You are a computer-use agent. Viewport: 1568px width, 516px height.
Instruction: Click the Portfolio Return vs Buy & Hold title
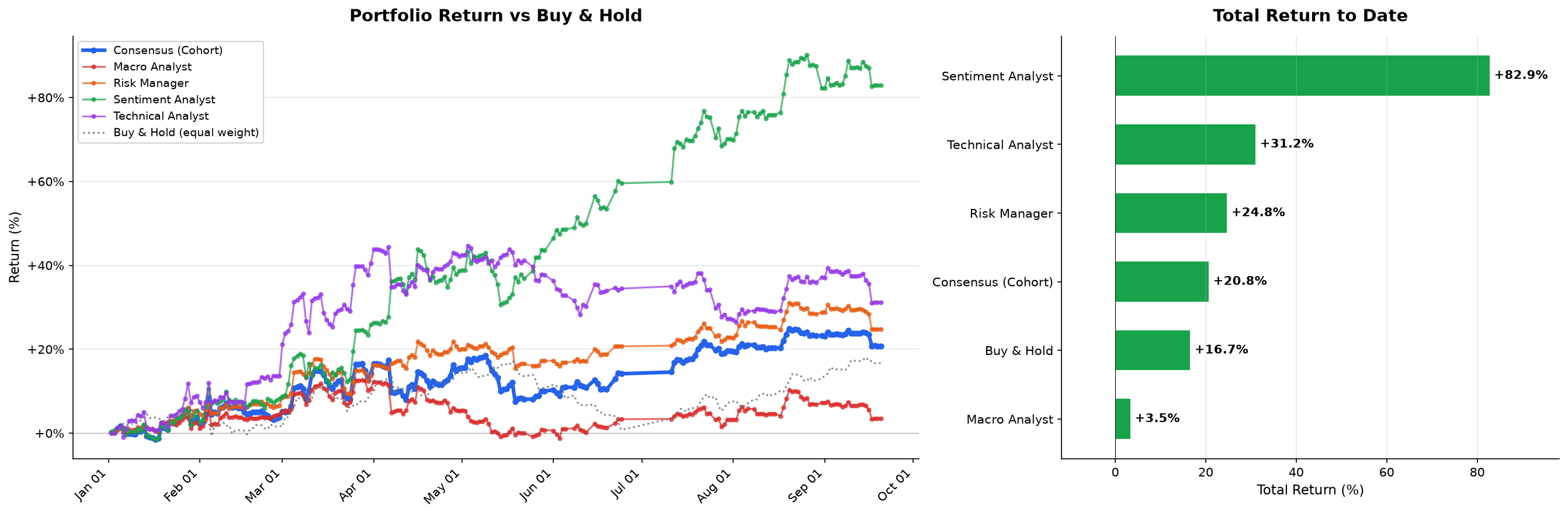pos(495,15)
